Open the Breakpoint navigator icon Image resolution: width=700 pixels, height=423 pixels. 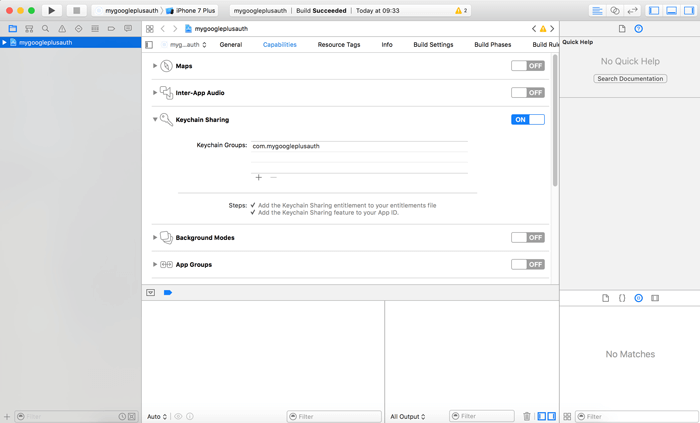[x=111, y=29]
